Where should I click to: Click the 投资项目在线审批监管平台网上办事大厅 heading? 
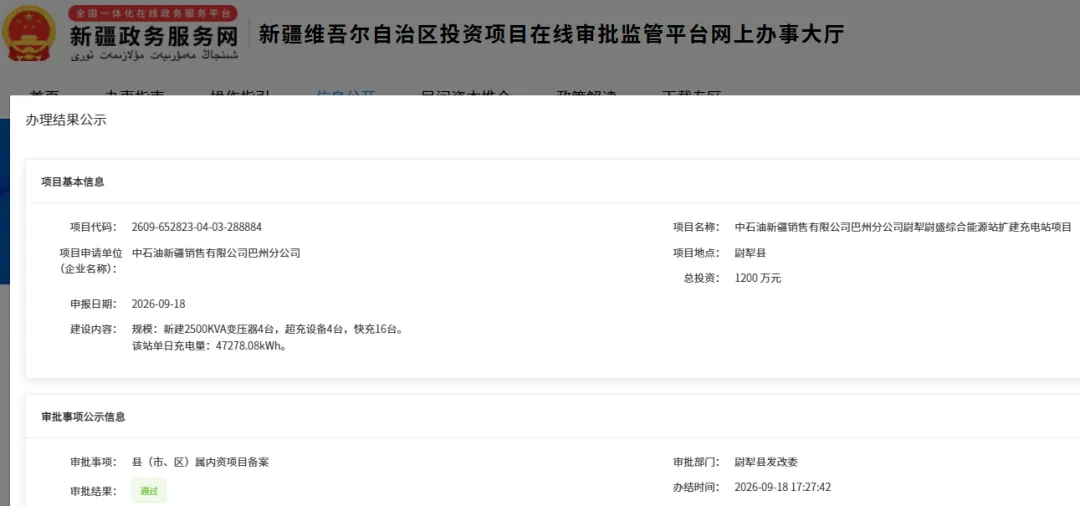click(x=550, y=34)
